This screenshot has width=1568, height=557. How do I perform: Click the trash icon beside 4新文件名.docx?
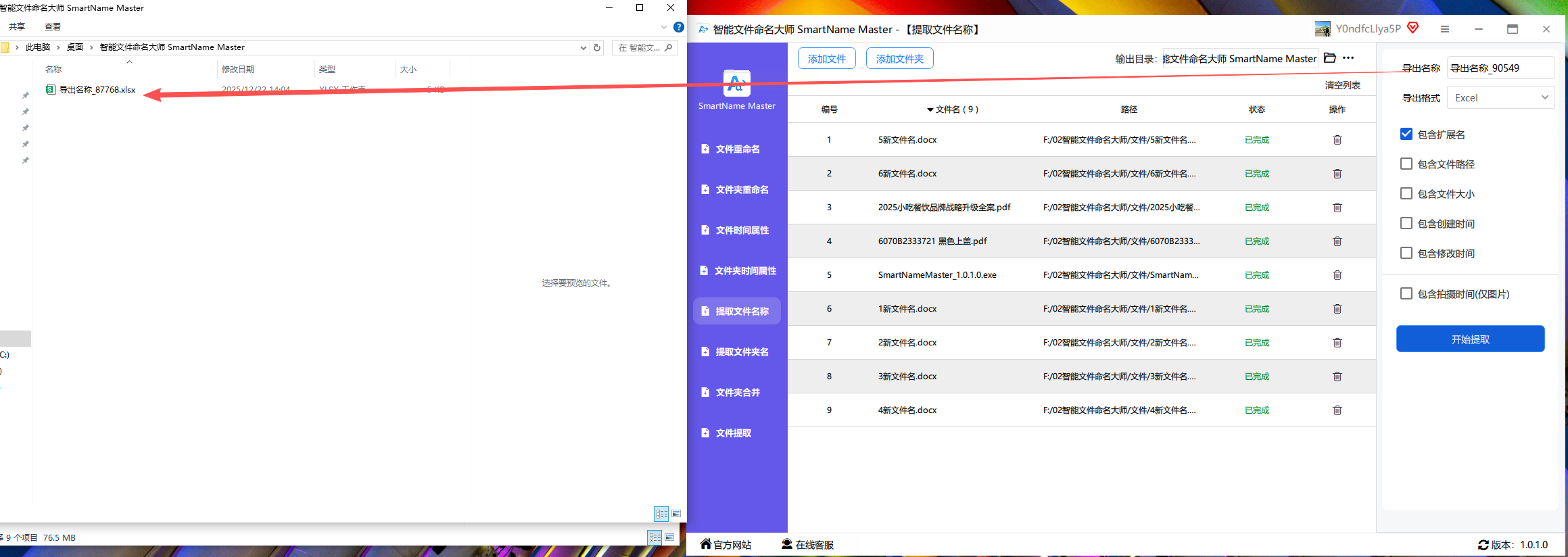click(1337, 410)
